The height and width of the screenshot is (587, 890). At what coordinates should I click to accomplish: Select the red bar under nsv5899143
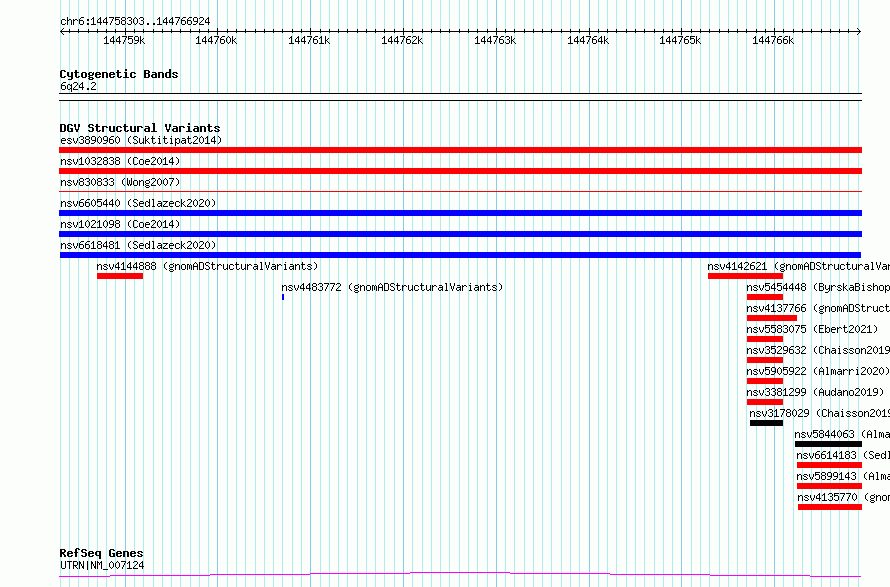(x=829, y=486)
